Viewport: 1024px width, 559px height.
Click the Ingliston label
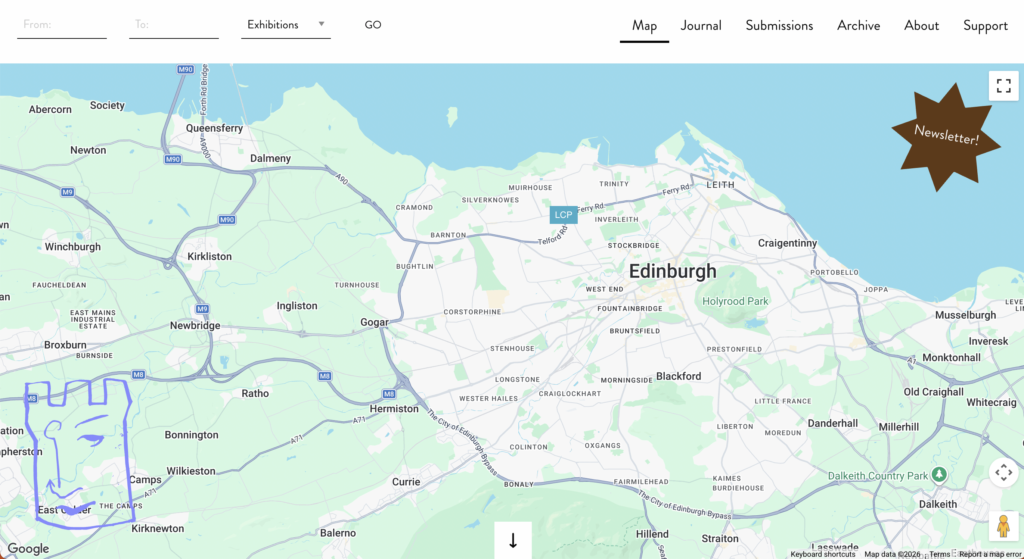tap(296, 306)
